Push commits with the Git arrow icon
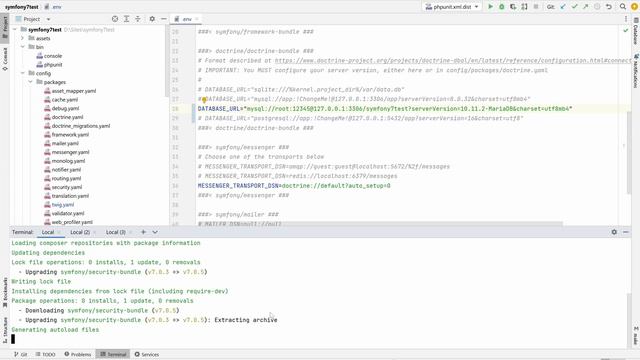Viewport: 640px width, 360px height. click(x=586, y=7)
